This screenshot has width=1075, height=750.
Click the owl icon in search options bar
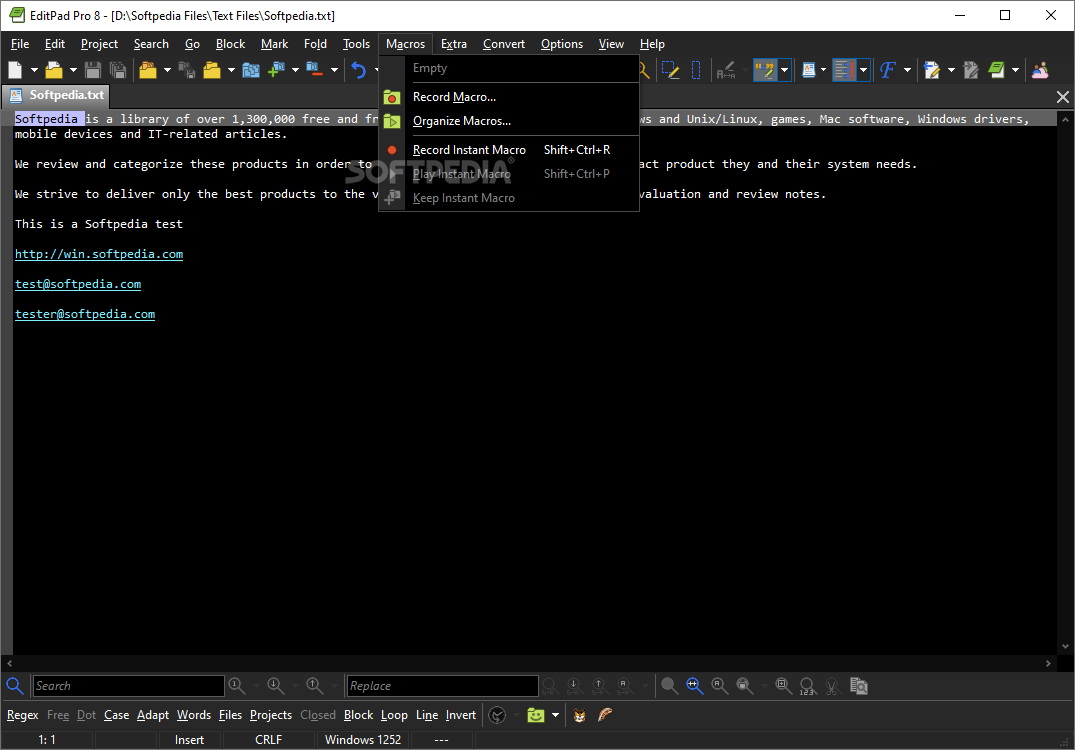point(579,715)
